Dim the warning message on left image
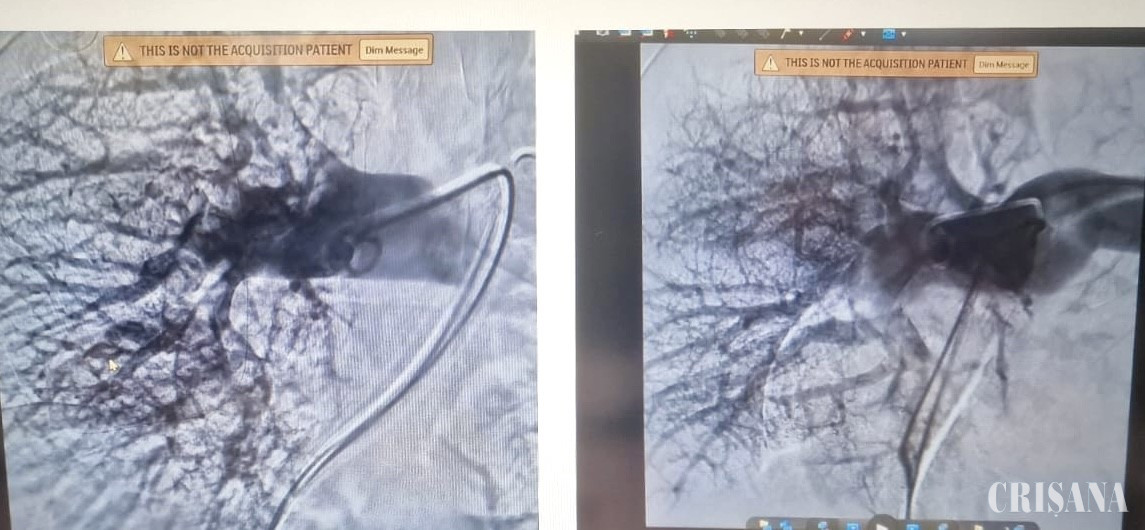The height and width of the screenshot is (530, 1145). tap(394, 50)
